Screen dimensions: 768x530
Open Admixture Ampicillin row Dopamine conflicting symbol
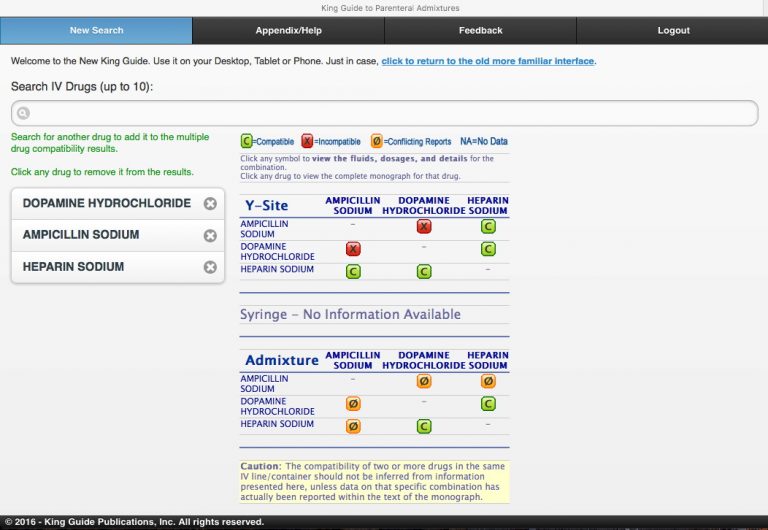pos(424,381)
